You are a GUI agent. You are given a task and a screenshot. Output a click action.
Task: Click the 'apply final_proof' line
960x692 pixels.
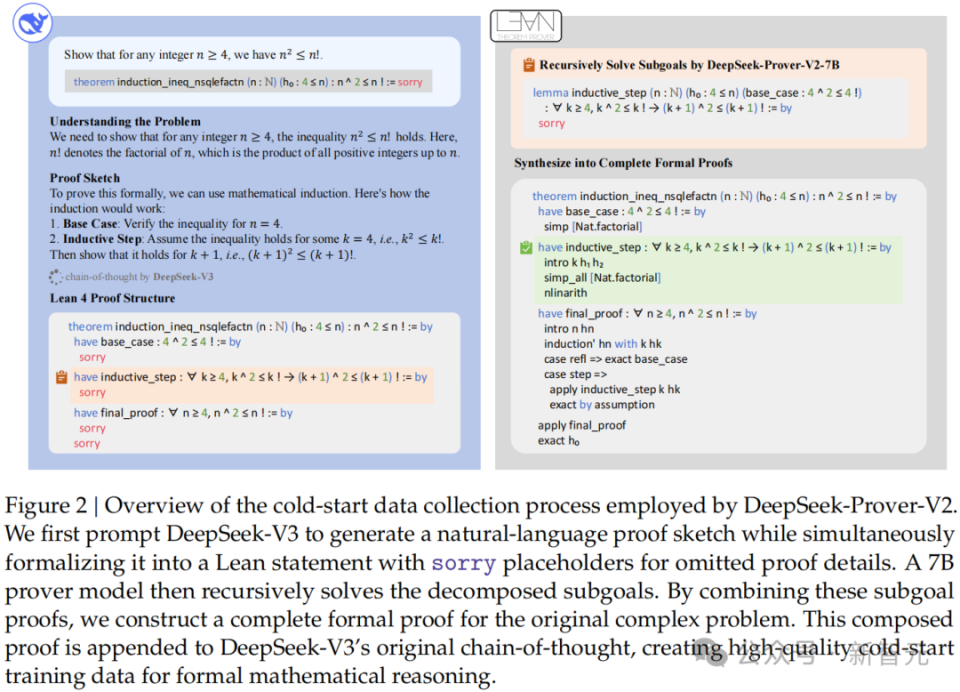[x=582, y=425]
